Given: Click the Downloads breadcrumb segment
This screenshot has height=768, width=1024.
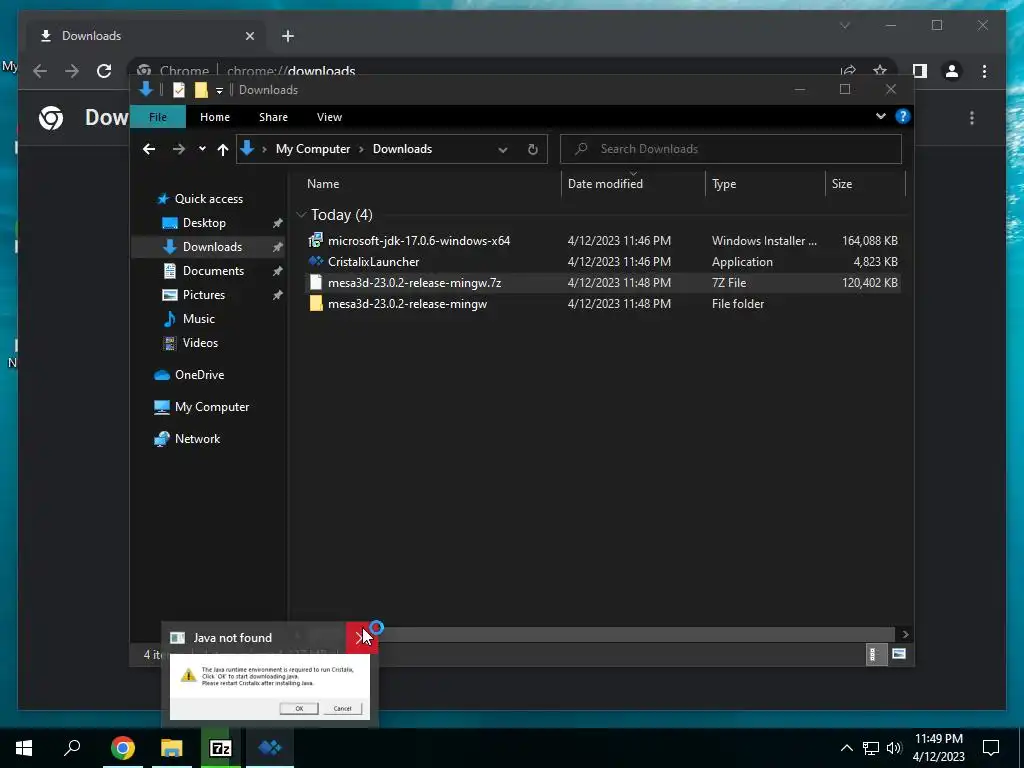Looking at the screenshot, I should pos(402,149).
